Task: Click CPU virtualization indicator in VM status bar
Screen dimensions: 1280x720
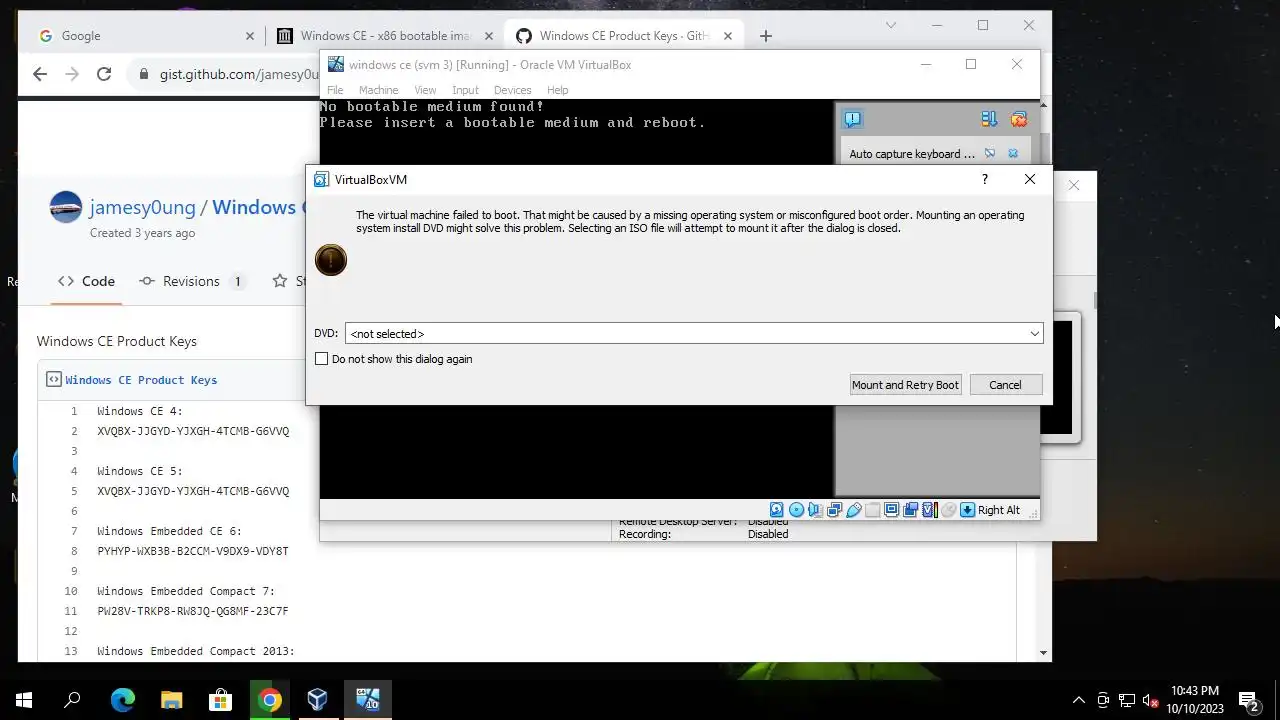Action: point(929,510)
